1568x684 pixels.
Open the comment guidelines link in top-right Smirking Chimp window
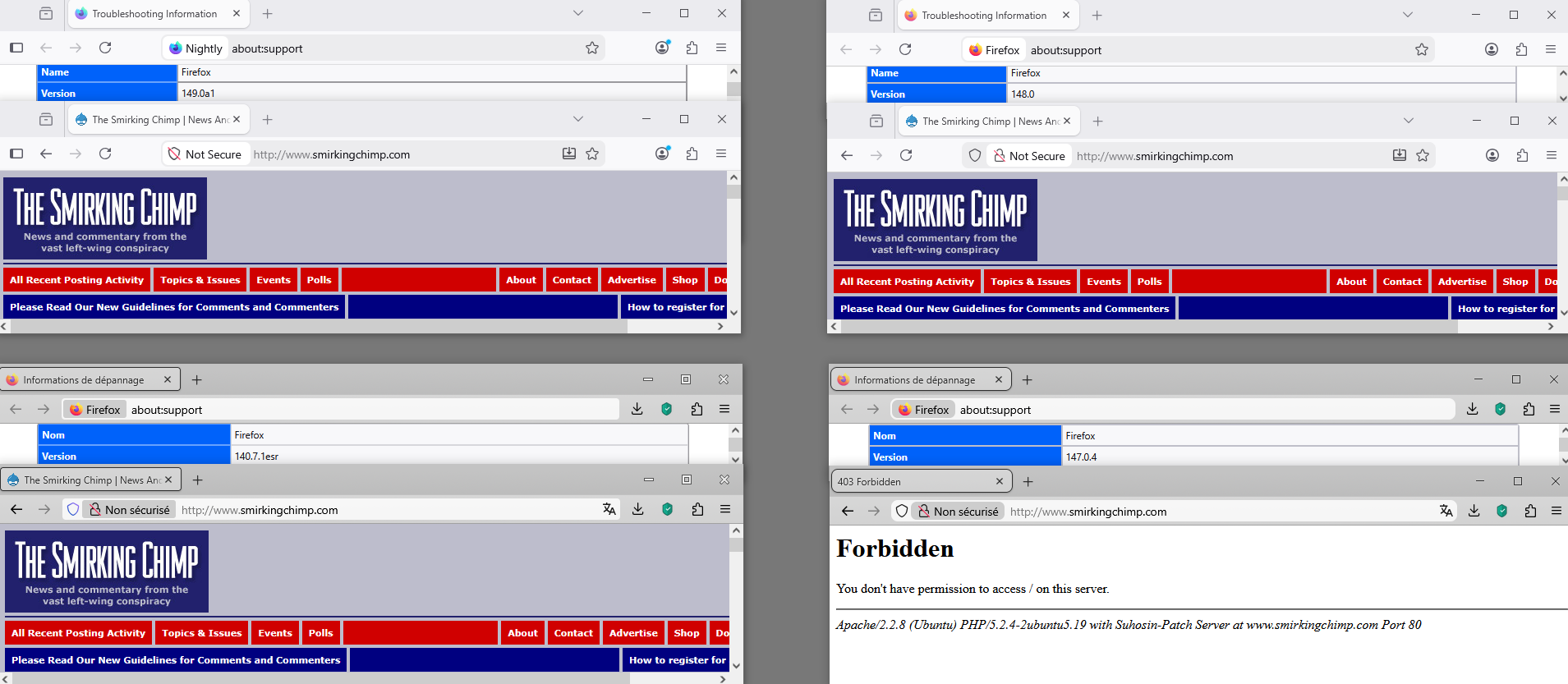pyautogui.click(x=1005, y=309)
